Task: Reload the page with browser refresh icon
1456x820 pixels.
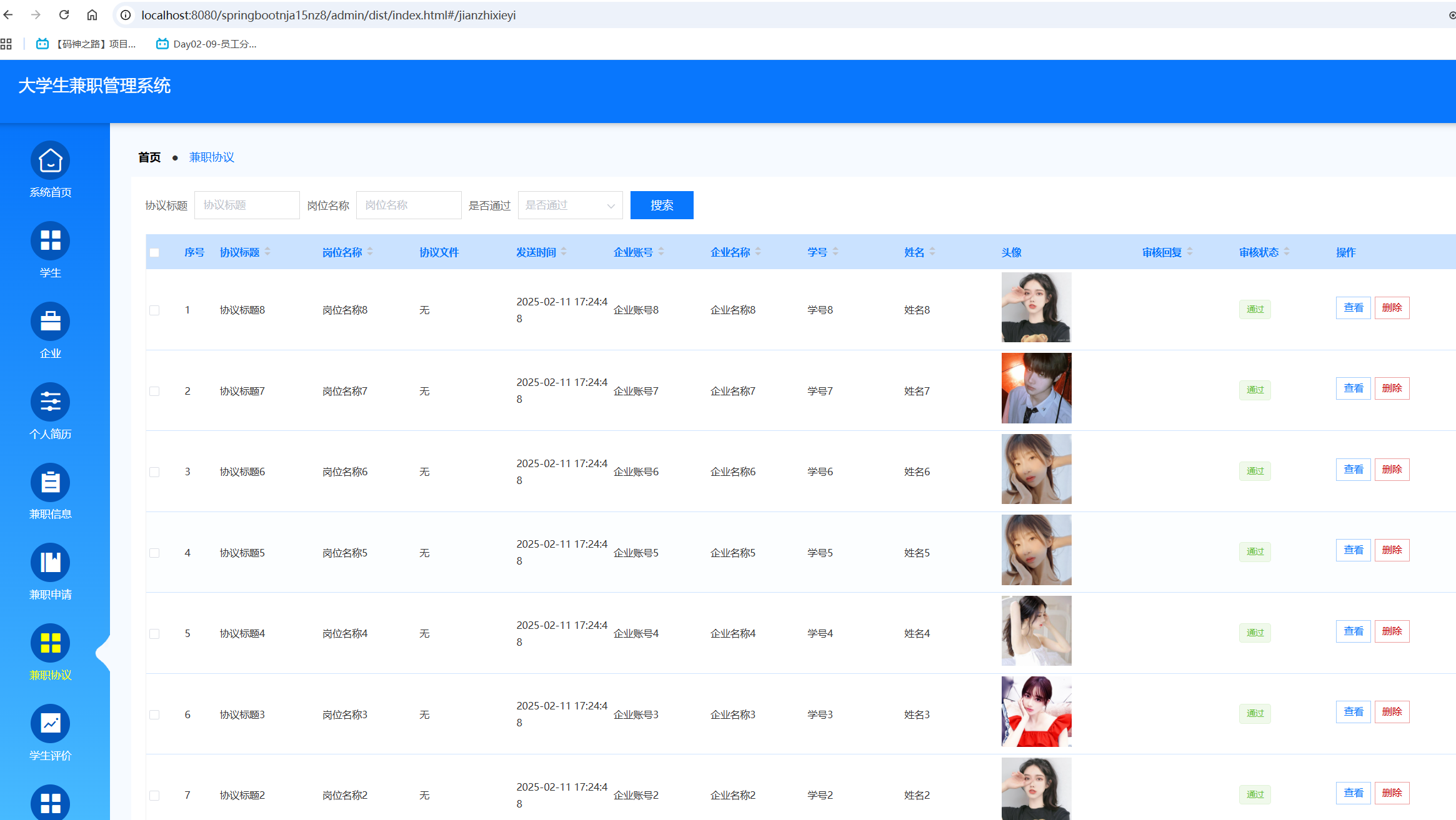Action: tap(64, 15)
